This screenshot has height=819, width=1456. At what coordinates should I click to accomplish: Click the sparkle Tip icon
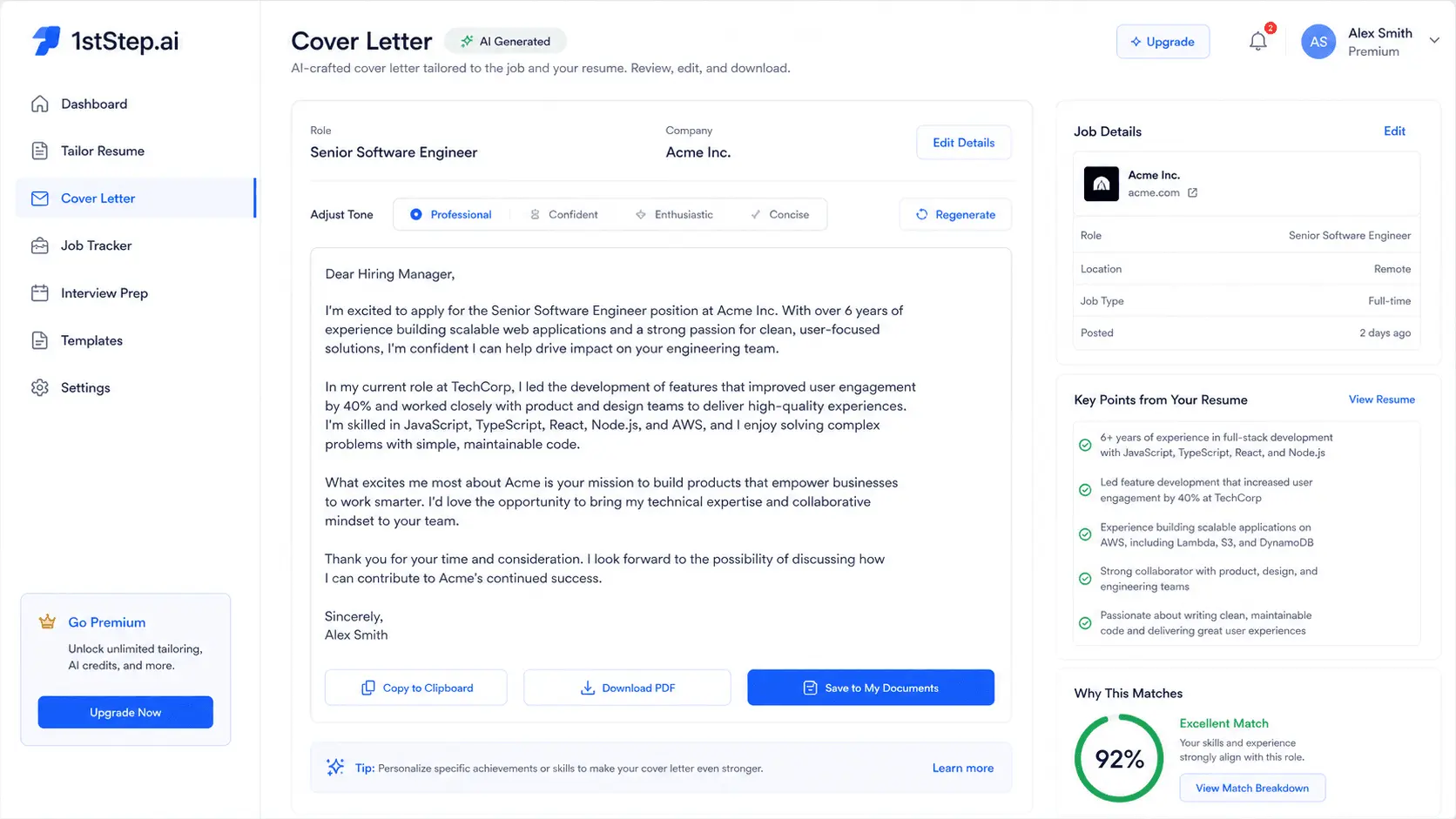(335, 767)
